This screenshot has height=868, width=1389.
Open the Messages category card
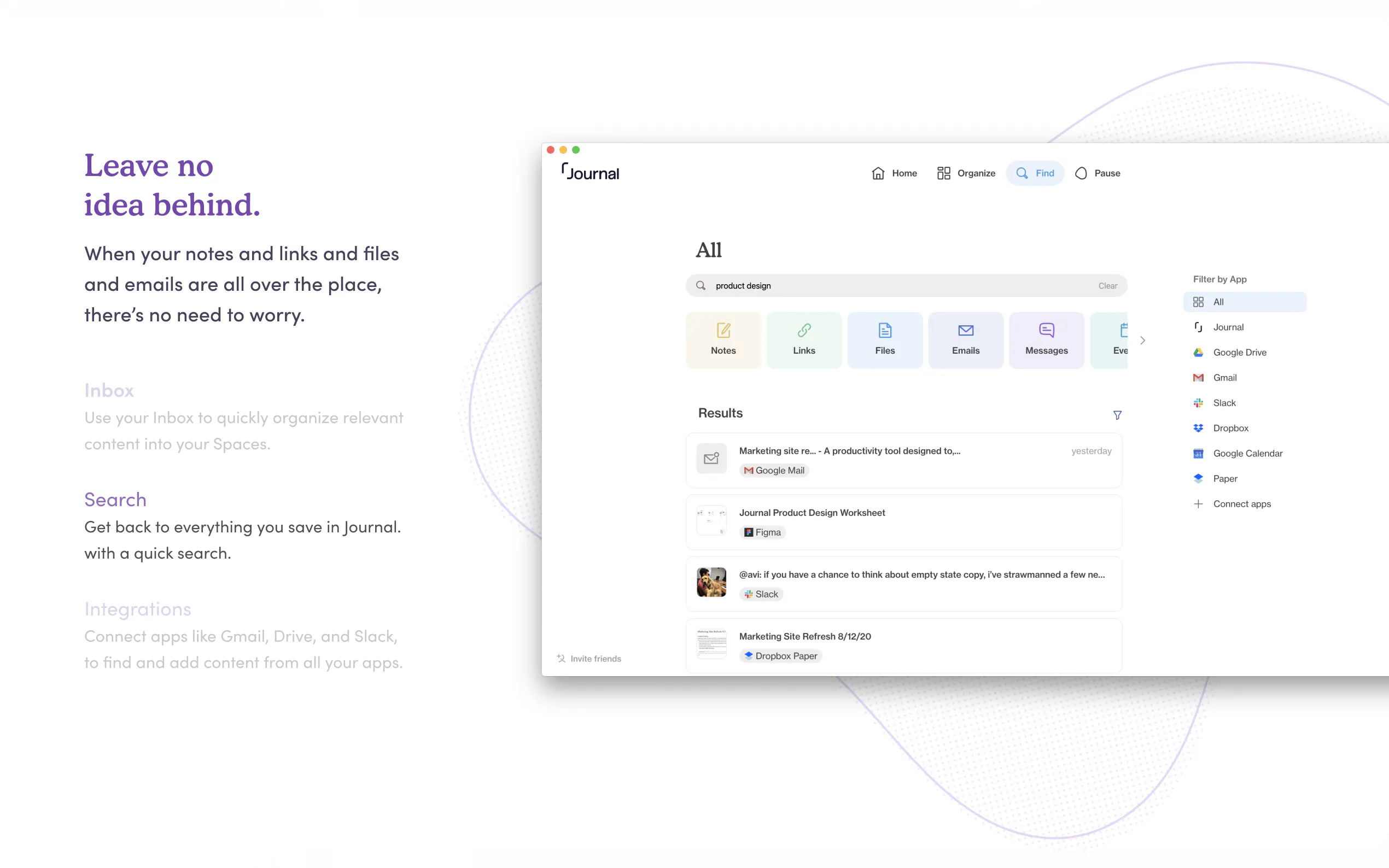click(1046, 340)
